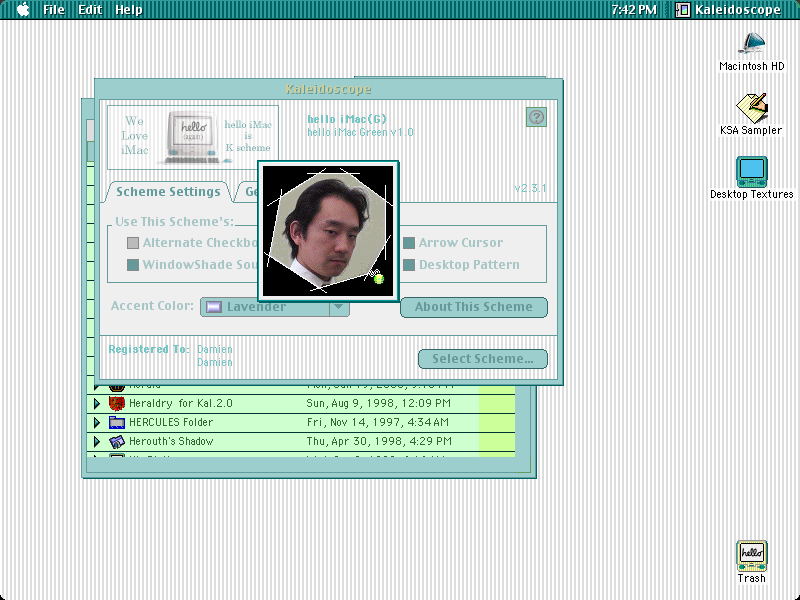Open the Kaleidoscope application menu
The image size is (800, 600).
729,10
